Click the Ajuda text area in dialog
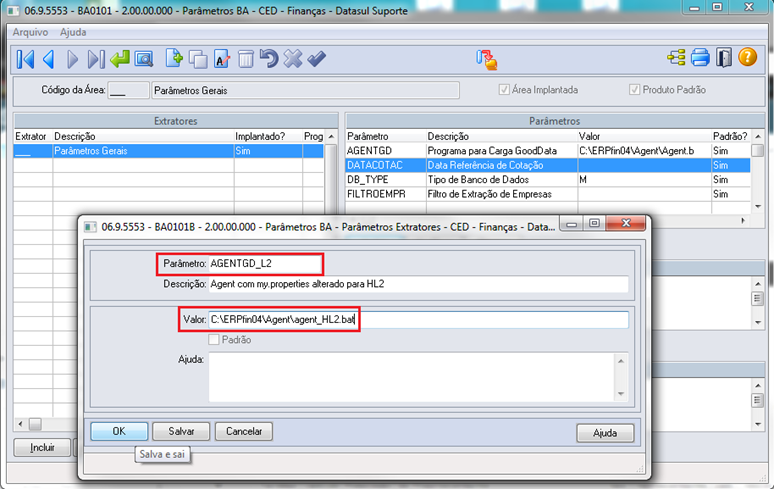This screenshot has height=489, width=774. (x=412, y=377)
